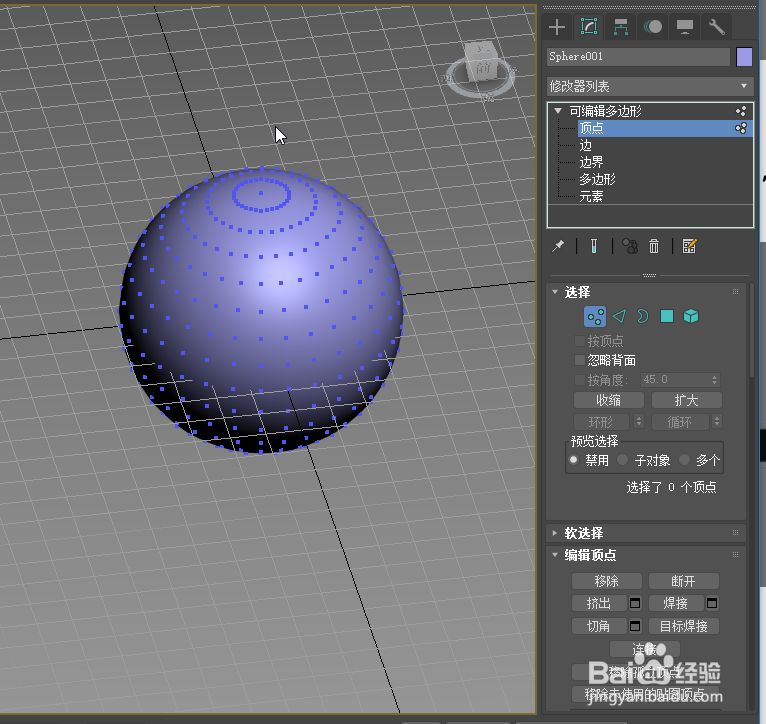
Task: Click the 收缩 shrink button
Action: [609, 400]
